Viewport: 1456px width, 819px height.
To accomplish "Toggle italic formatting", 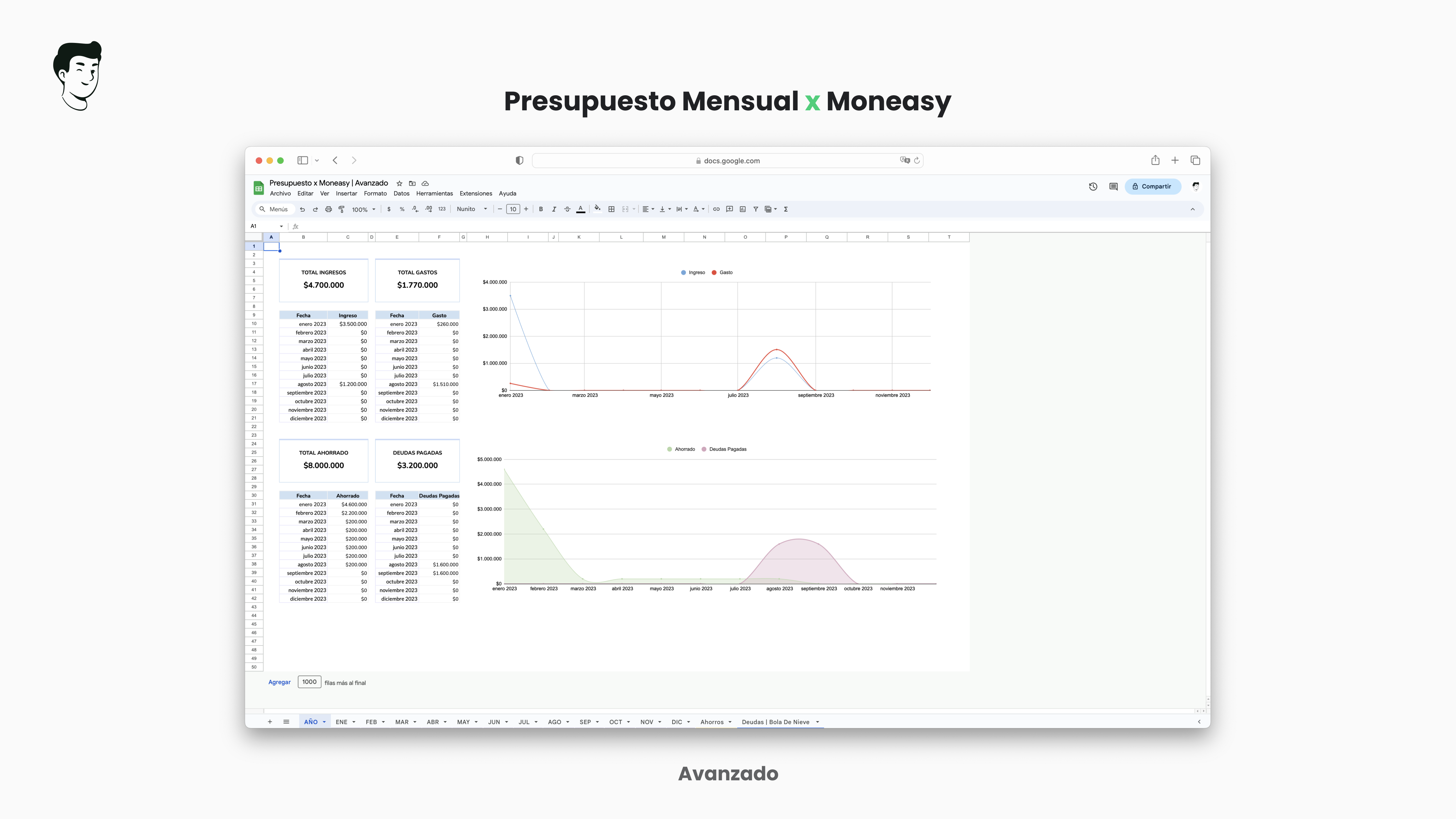I will pyautogui.click(x=554, y=209).
